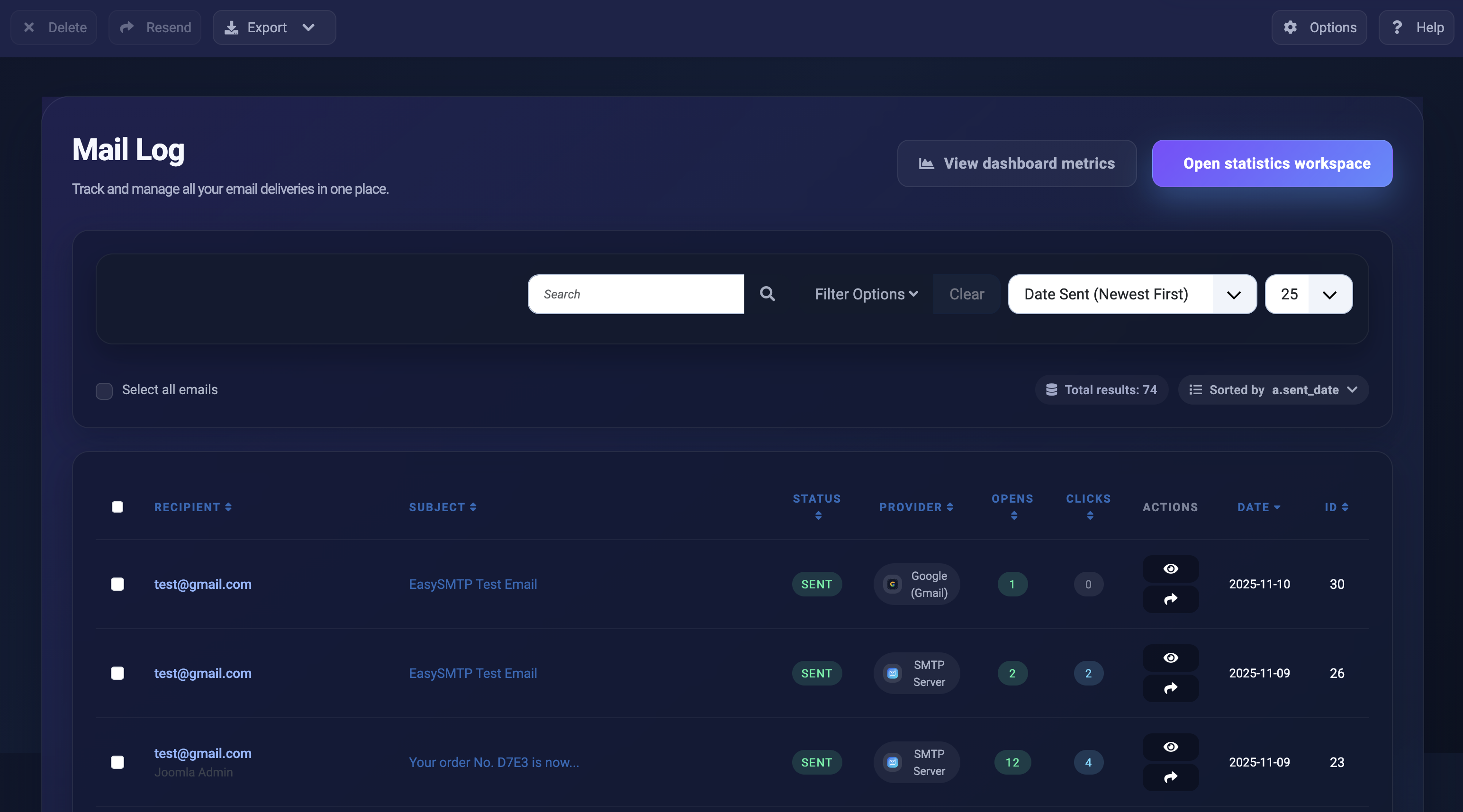Click the Google Gmail provider icon
1463x812 pixels.
pyautogui.click(x=892, y=584)
